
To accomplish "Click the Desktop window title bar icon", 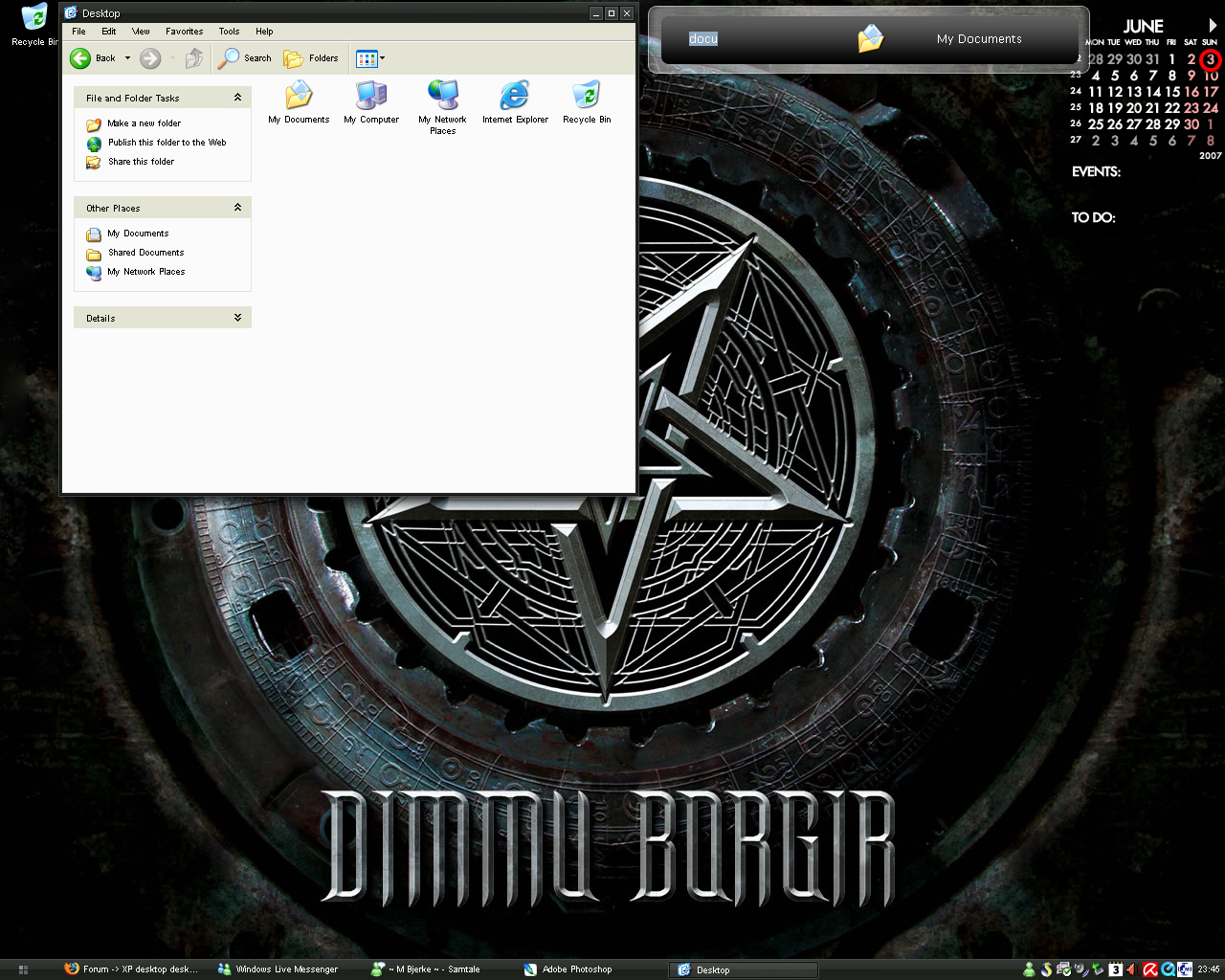I will [71, 13].
